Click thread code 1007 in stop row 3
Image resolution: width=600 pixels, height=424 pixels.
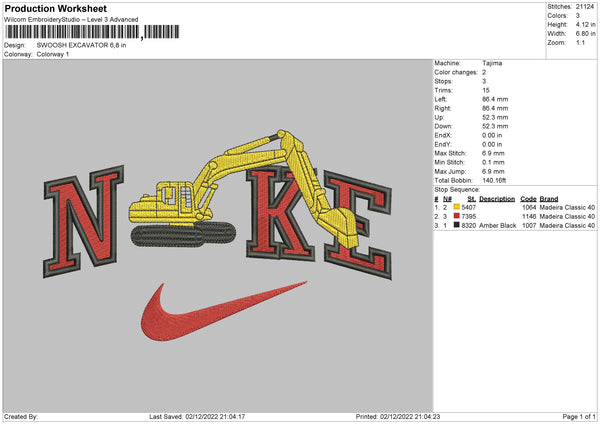pyautogui.click(x=529, y=226)
